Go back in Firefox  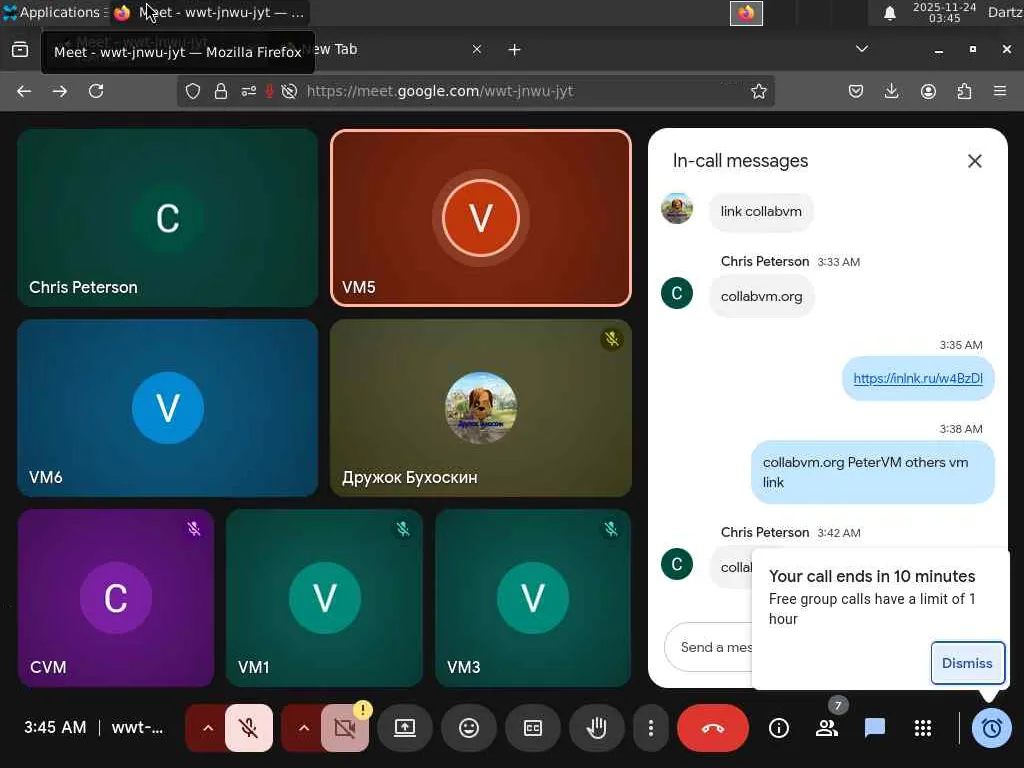[24, 91]
